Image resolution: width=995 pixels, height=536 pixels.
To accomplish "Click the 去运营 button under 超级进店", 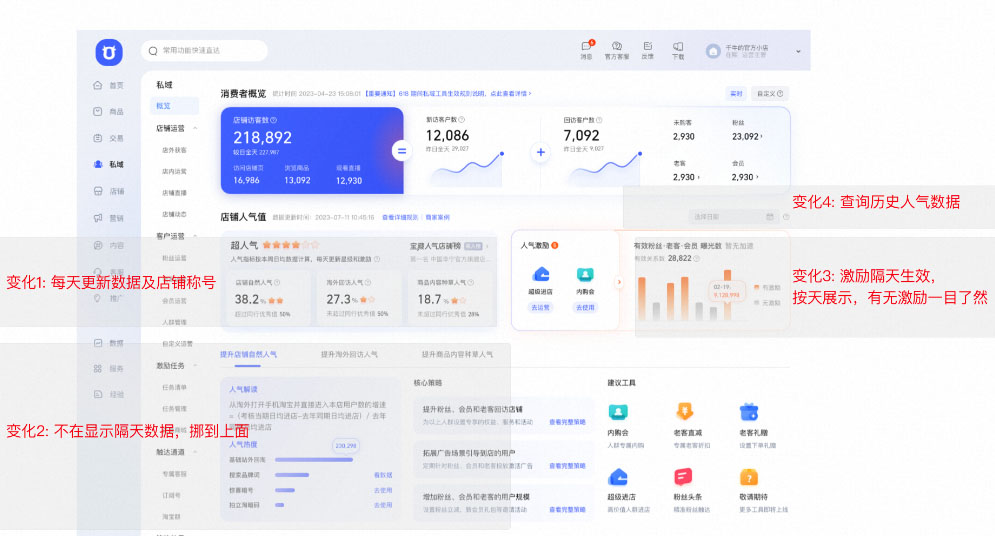I will click(541, 307).
